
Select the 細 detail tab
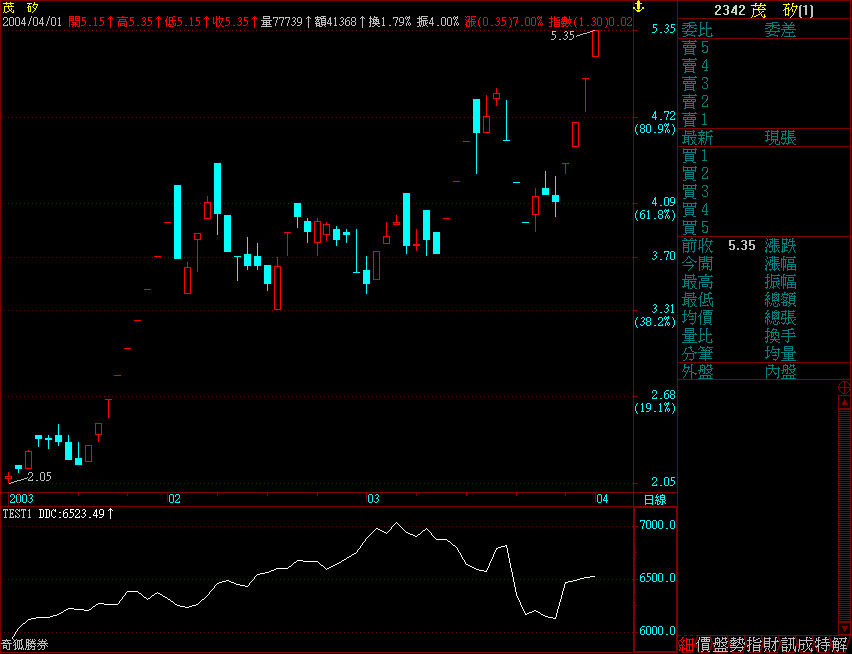tap(686, 644)
